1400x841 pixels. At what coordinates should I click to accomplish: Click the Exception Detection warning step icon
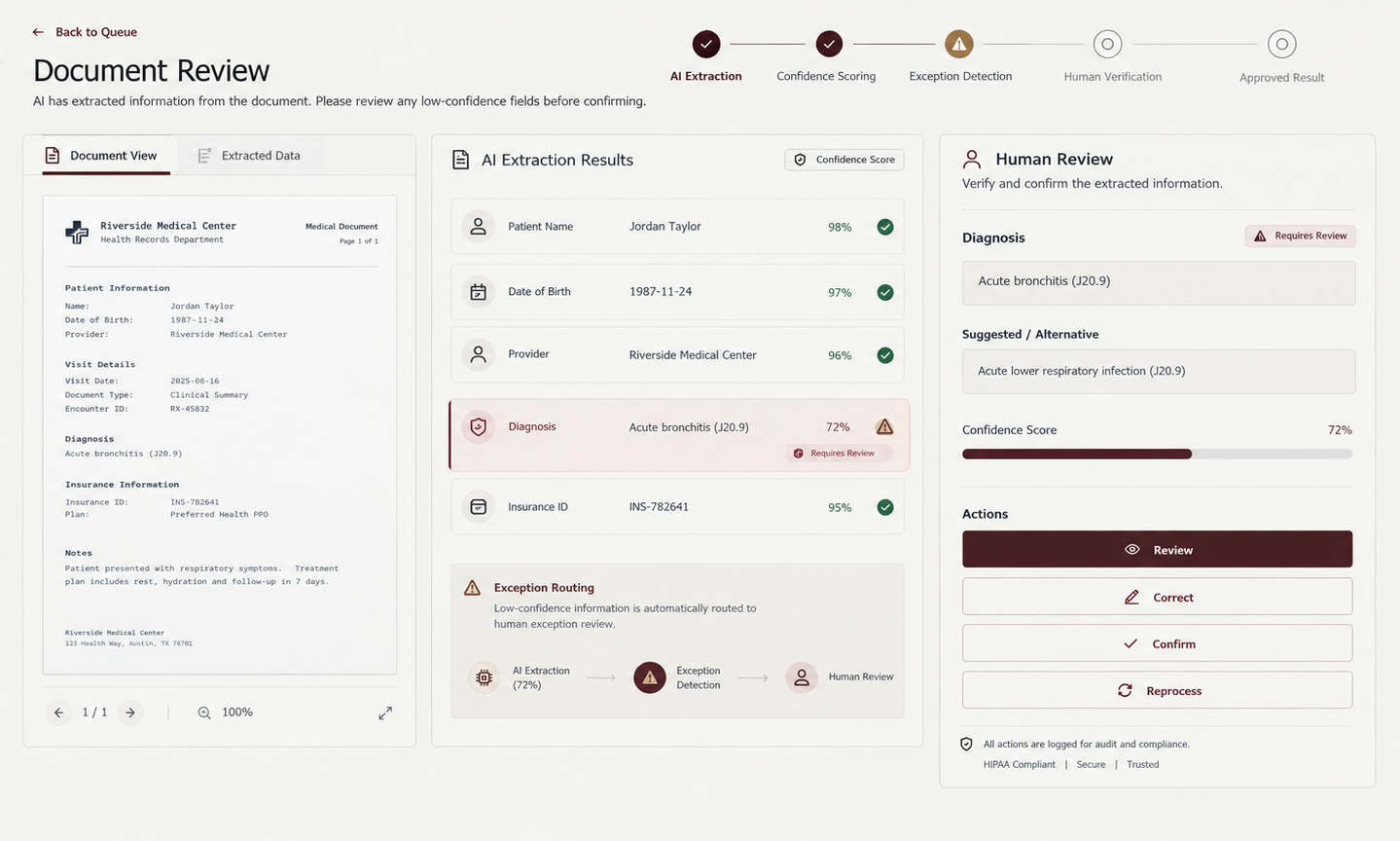point(959,44)
